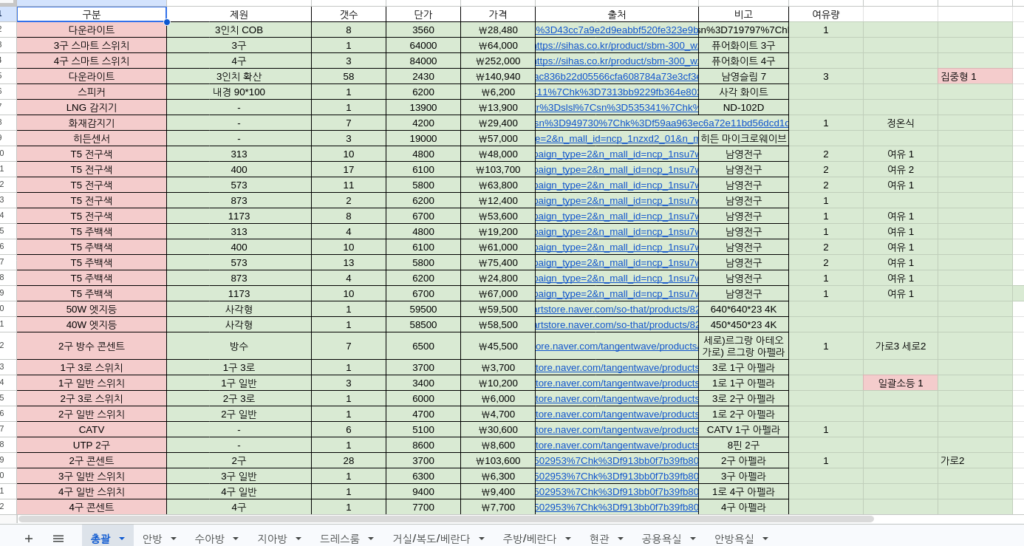Select the ₩140,940 price cell
Screen dimensions: 1024x546
pos(498,76)
